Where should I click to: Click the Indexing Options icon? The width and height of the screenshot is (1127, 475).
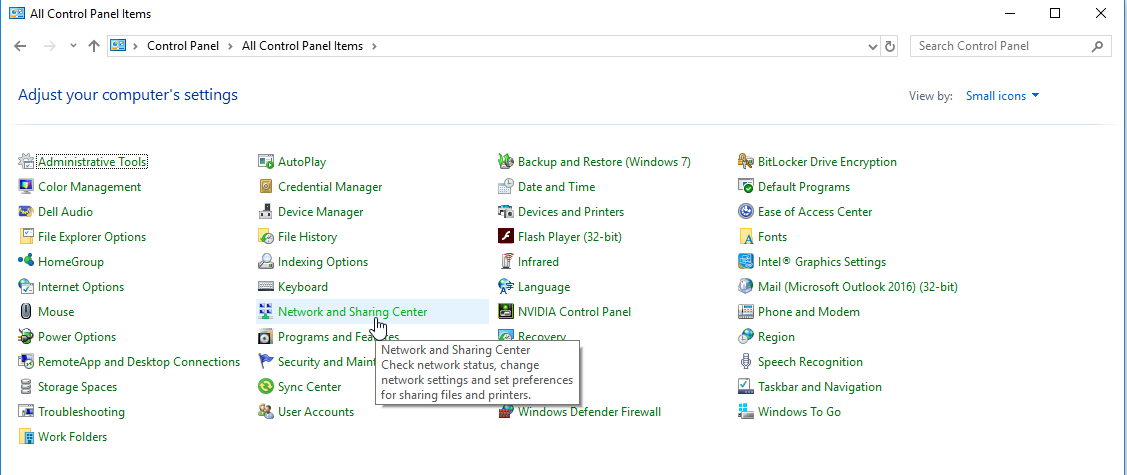coord(266,262)
